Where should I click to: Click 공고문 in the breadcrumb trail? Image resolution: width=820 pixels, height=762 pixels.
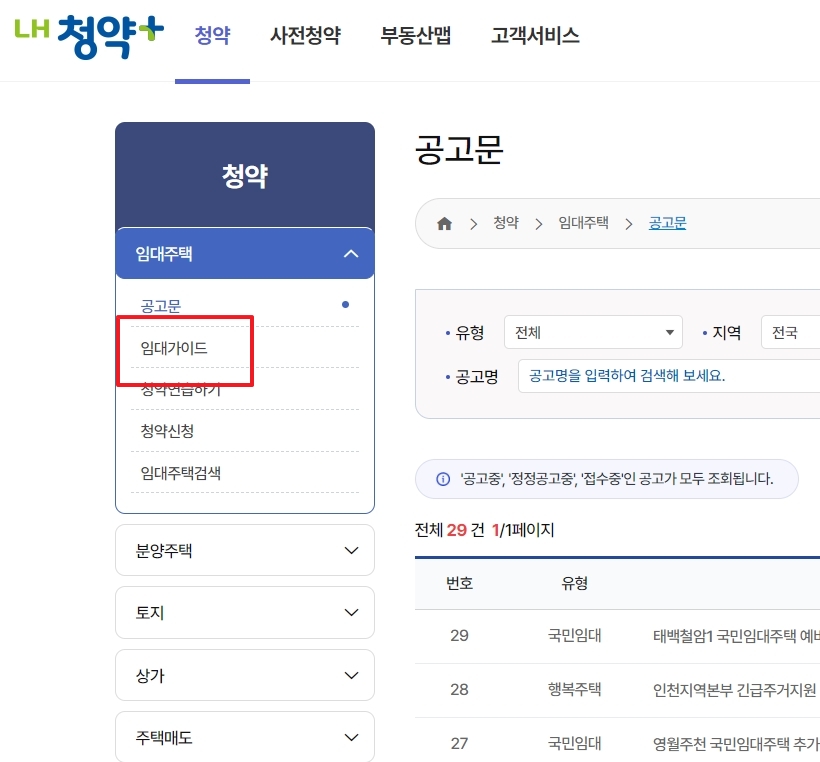(665, 222)
